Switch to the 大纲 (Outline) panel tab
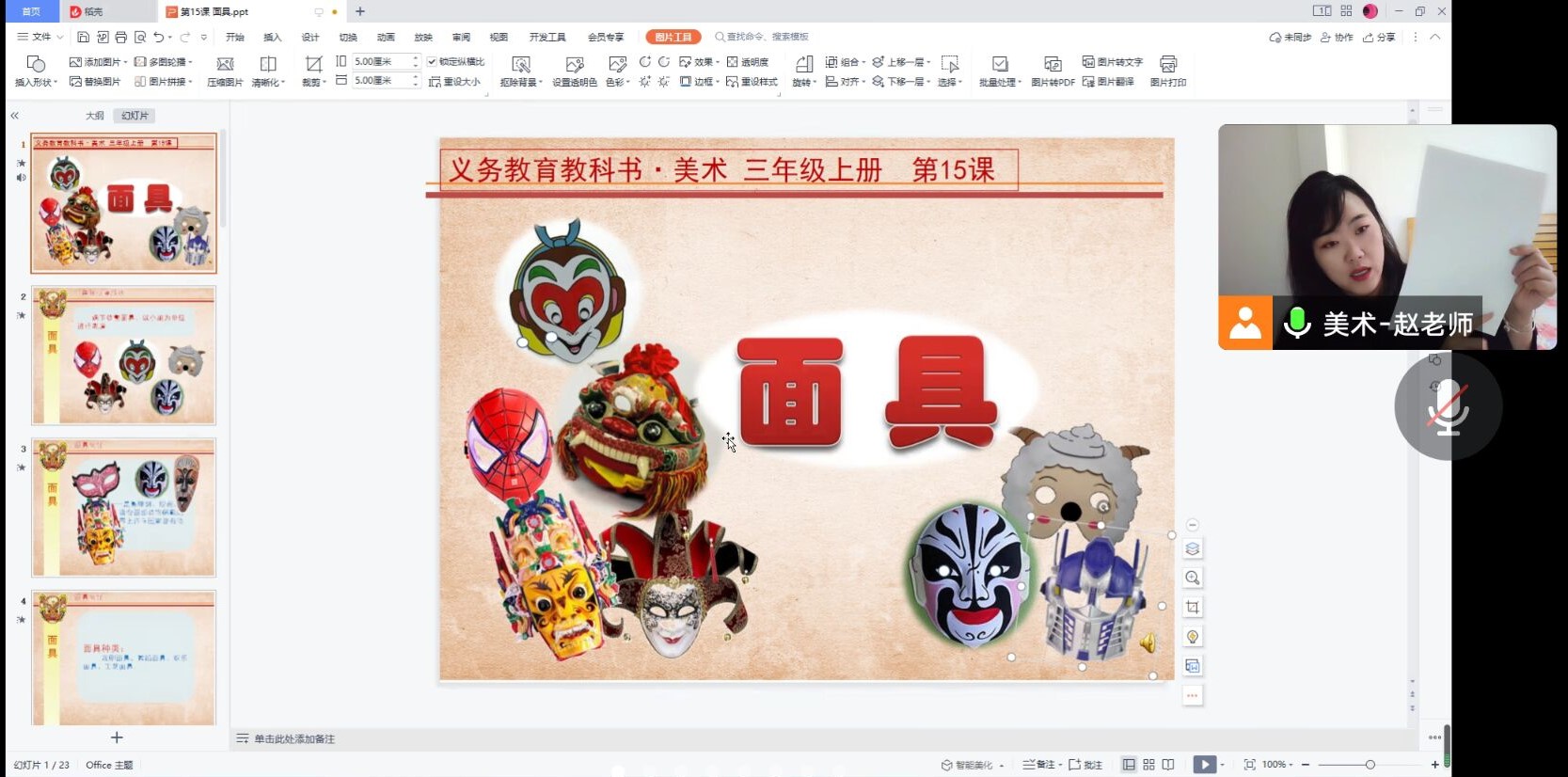 (95, 116)
